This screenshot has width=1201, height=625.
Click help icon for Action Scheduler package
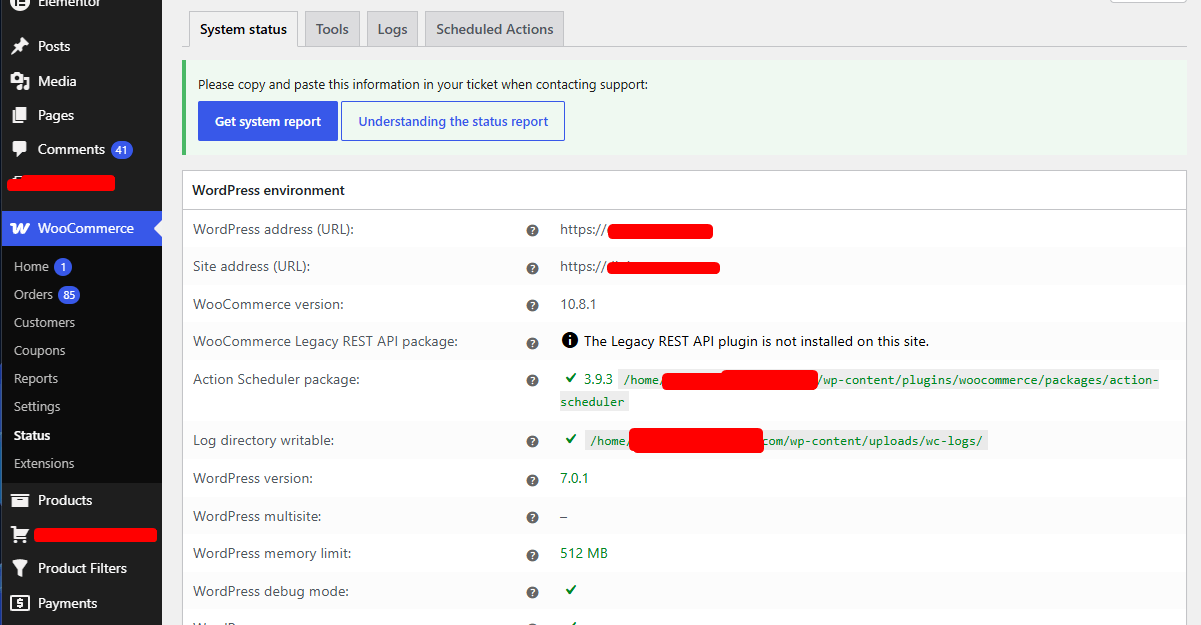[x=532, y=380]
